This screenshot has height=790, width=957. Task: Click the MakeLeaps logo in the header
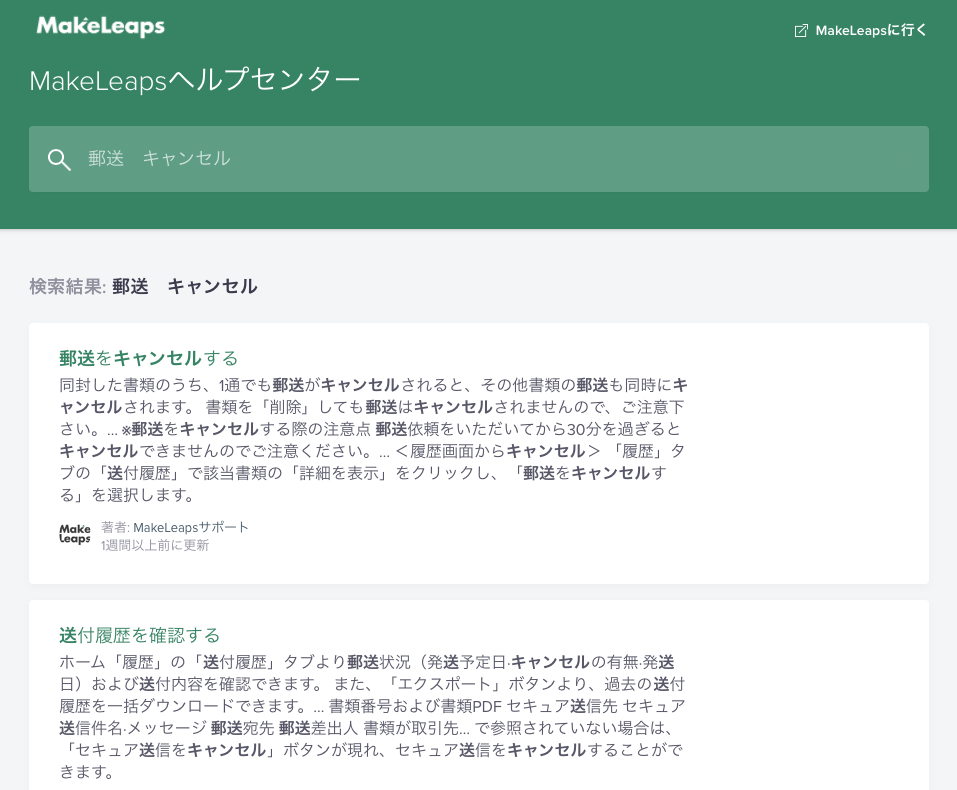100,27
